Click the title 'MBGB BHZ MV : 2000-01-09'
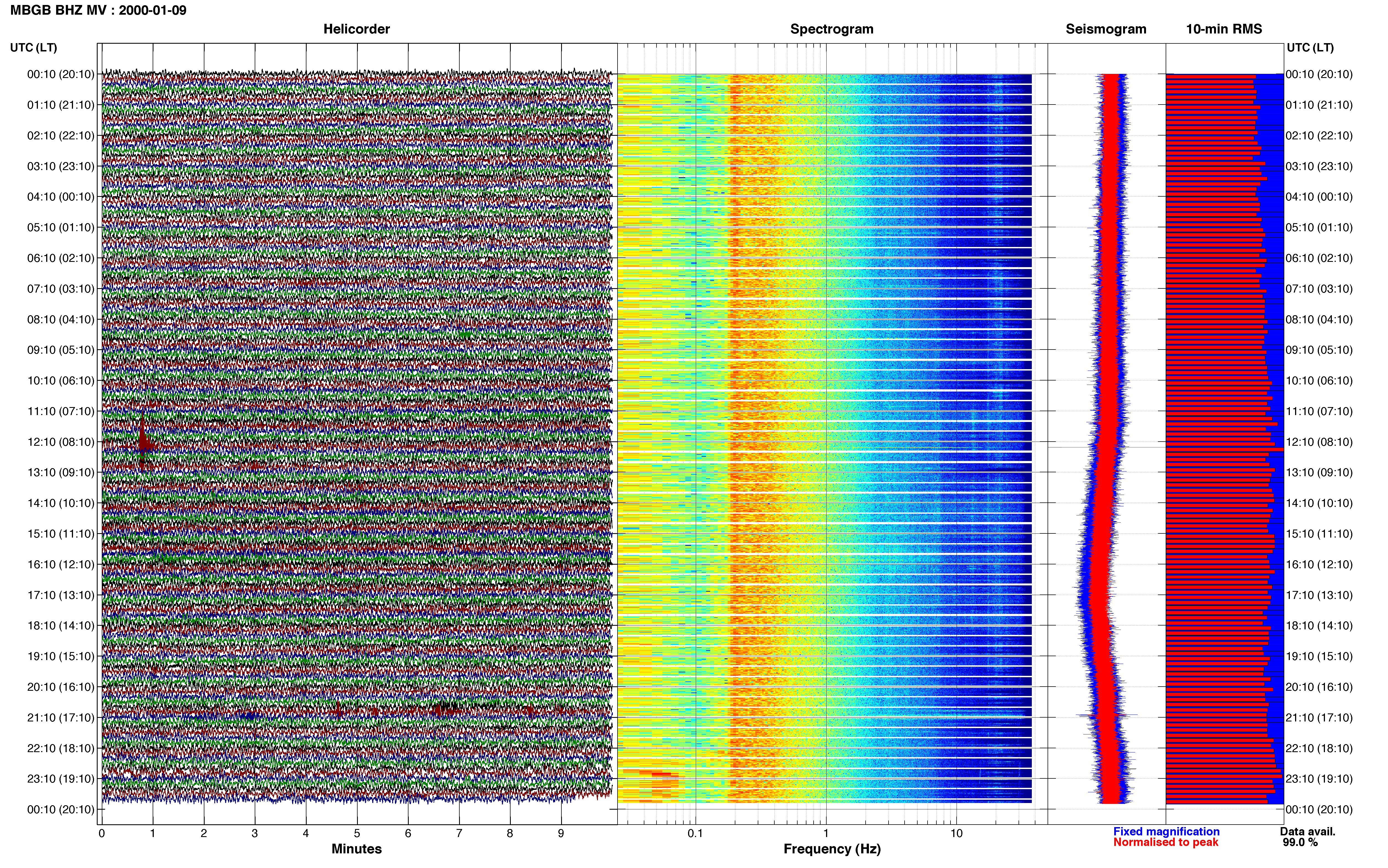 [x=98, y=10]
